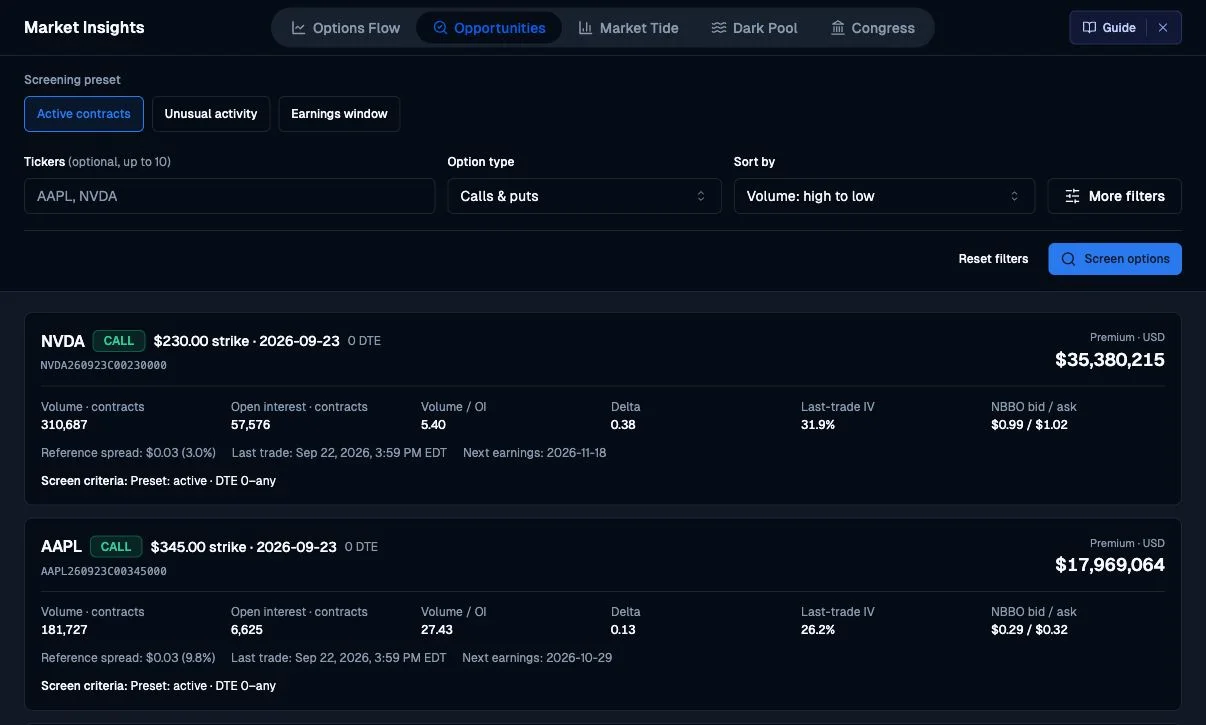Viewport: 1206px width, 725px height.
Task: Select AAPL ticker heading
Action: [61, 546]
